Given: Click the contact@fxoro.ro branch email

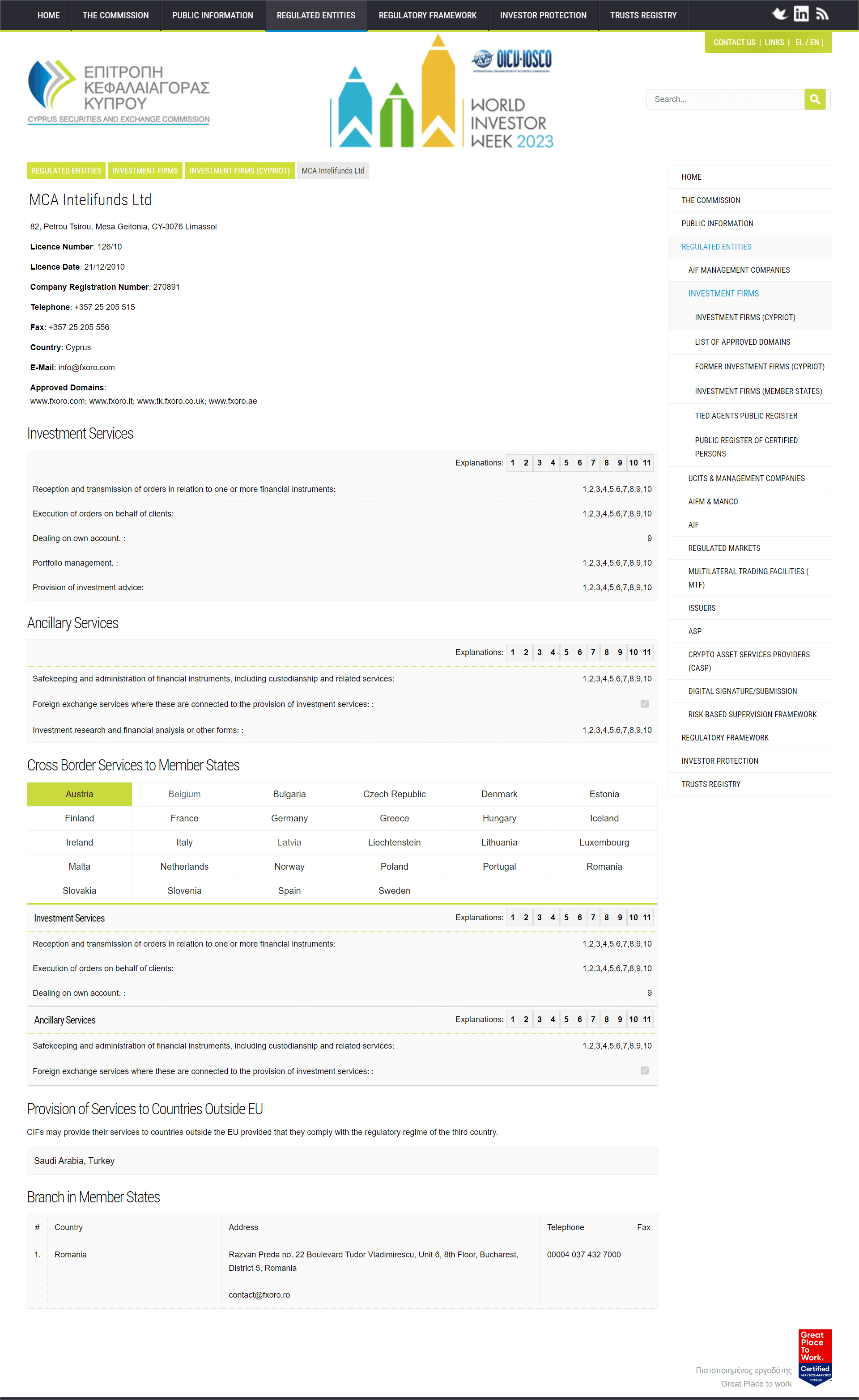Looking at the screenshot, I should coord(259,1295).
